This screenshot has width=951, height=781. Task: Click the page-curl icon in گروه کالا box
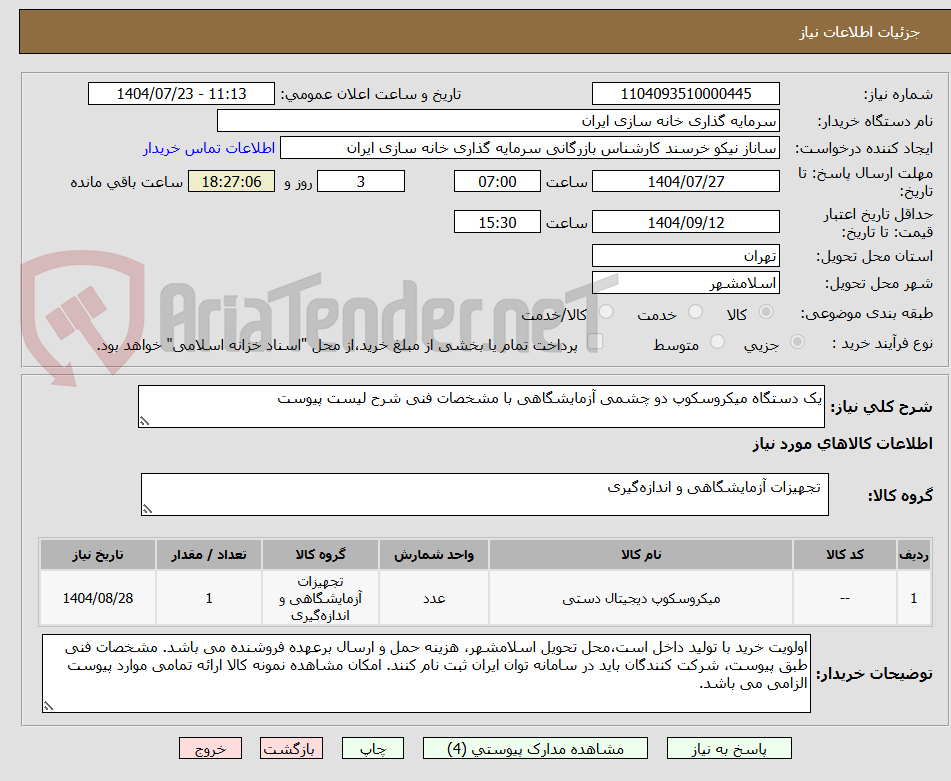point(150,508)
